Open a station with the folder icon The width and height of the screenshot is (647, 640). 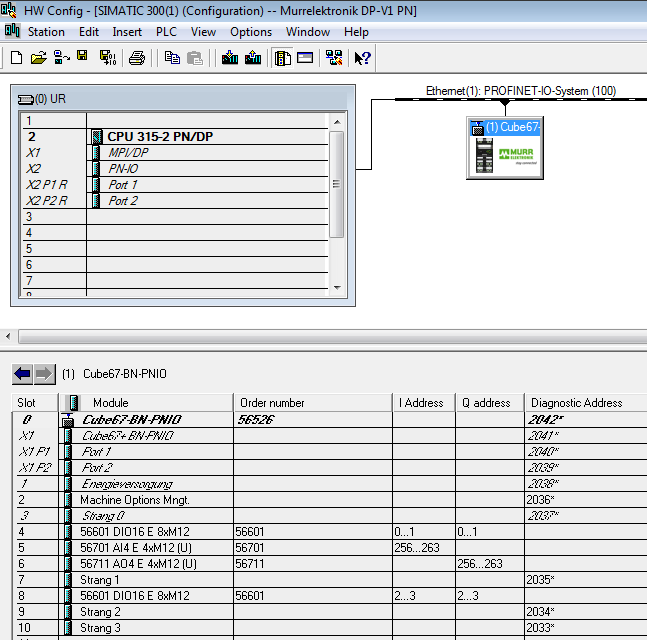[x=39, y=58]
